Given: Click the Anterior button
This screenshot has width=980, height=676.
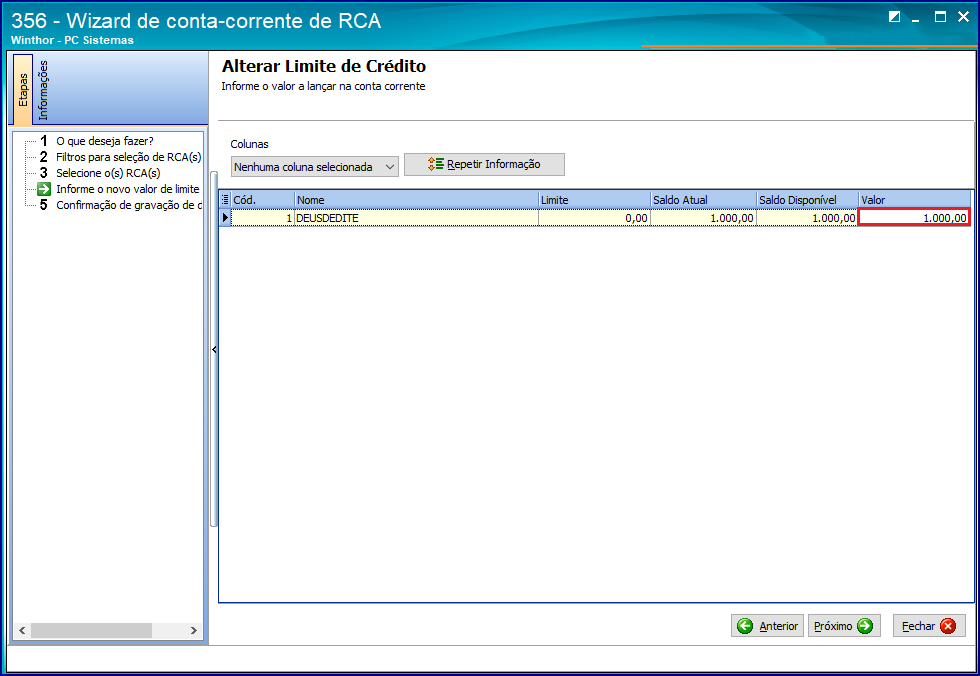Looking at the screenshot, I should click(x=768, y=626).
